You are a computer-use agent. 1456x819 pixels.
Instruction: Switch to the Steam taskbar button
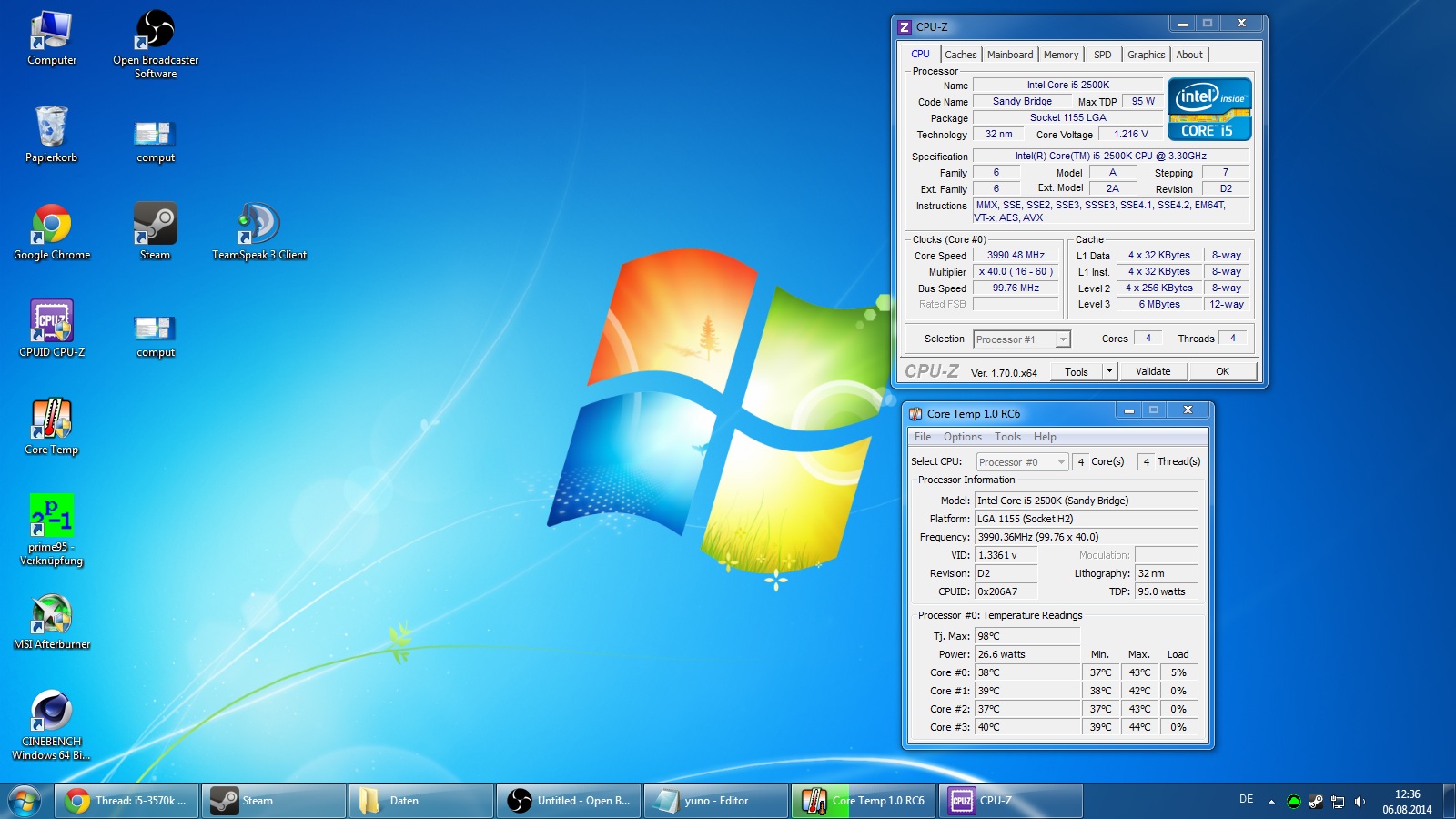274,801
